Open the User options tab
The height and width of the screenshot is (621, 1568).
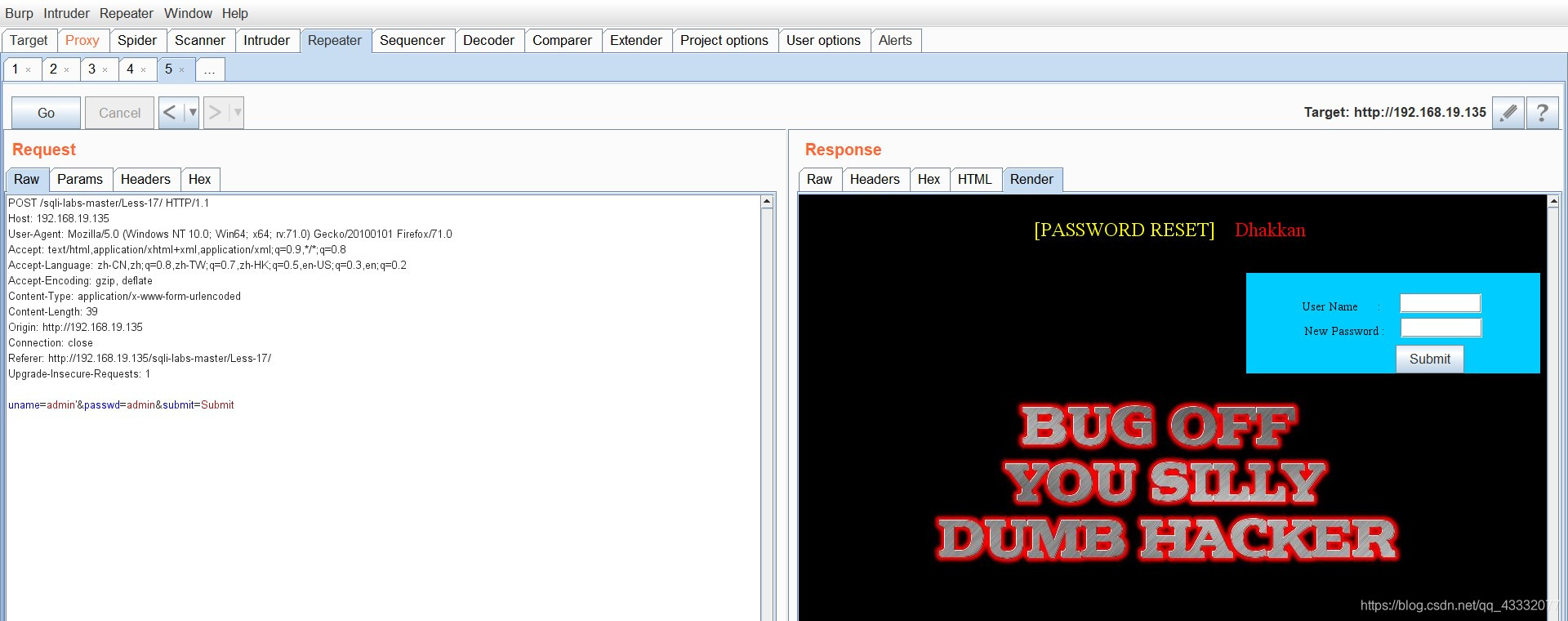(823, 40)
